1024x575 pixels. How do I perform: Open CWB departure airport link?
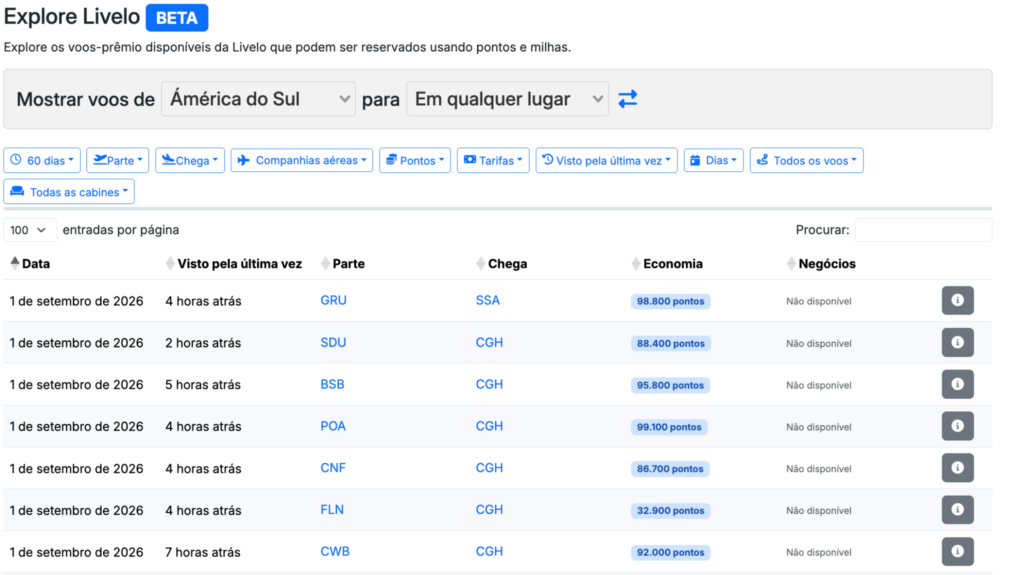[334, 551]
